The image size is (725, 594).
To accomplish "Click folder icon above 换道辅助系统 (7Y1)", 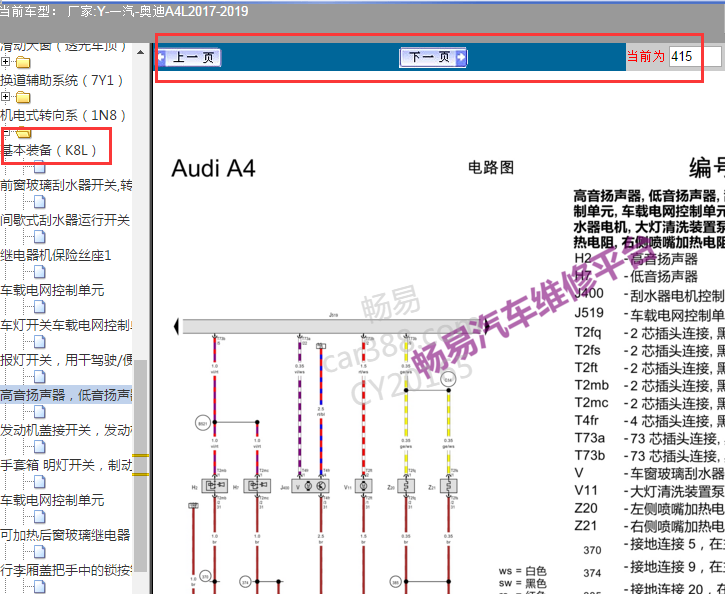I will click(x=23, y=61).
